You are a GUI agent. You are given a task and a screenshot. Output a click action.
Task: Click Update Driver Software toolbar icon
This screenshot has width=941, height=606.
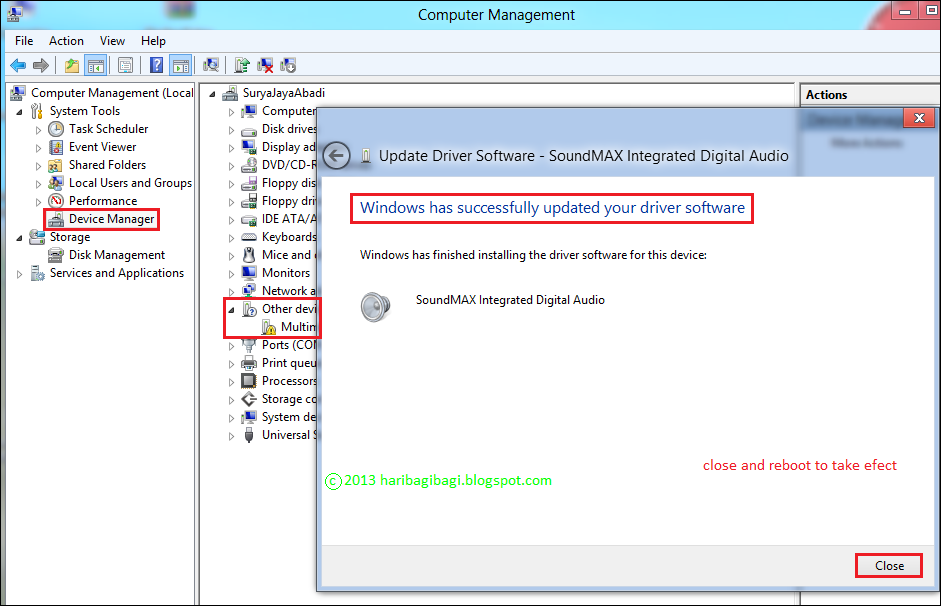(242, 65)
